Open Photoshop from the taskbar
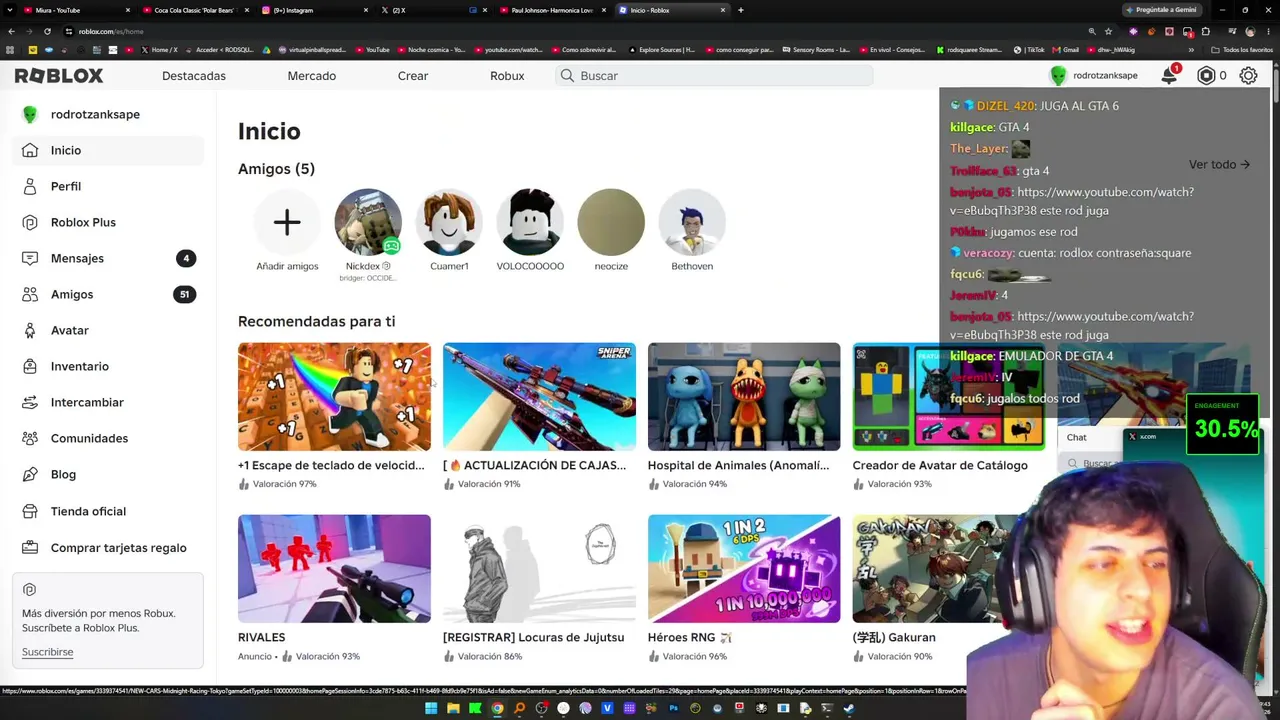The image size is (1280, 720). pos(673,709)
